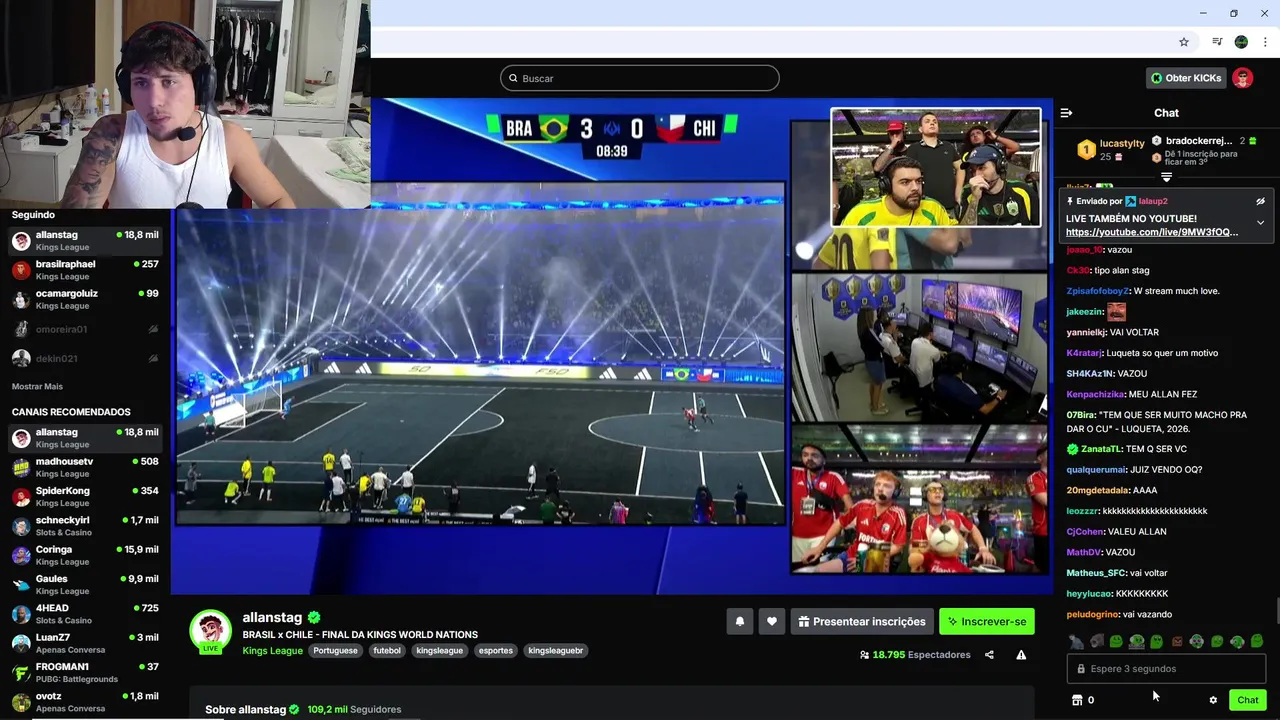Click the allanstag streamer avatar with the LIVE badge
1280x720 pixels.
pos(211,631)
